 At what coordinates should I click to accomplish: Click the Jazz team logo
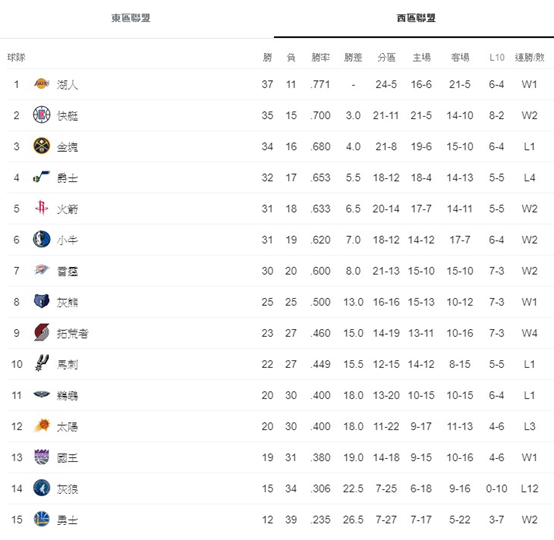click(42, 177)
